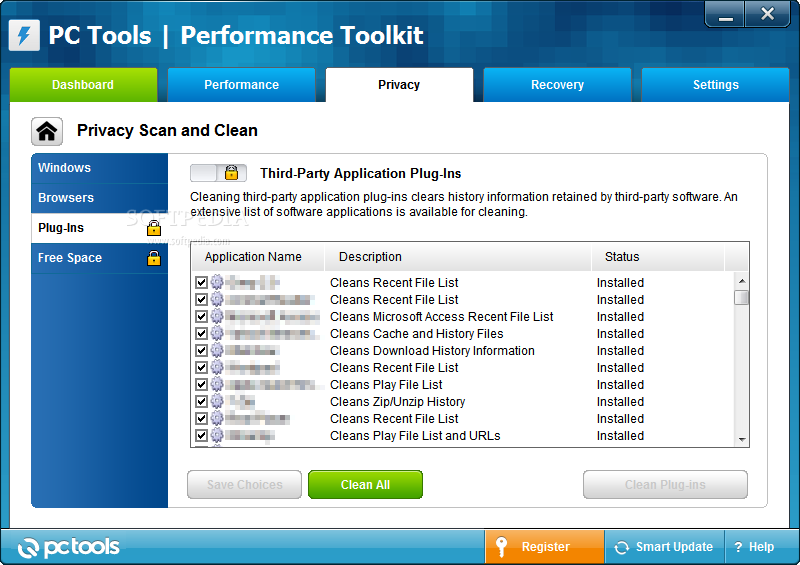Click the 'Cleans Microsoft Access Recent File List' description
Screen dimensions: 800x565
tap(441, 316)
